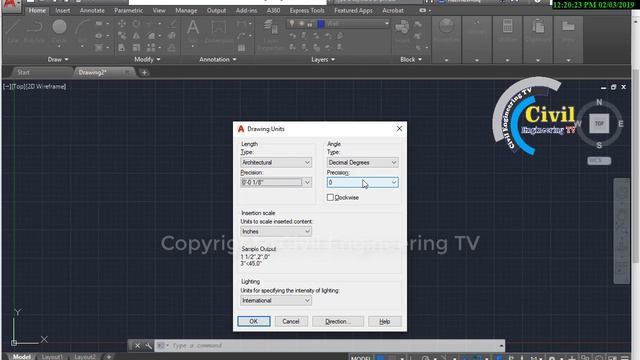640x360 pixels.
Task: Select the Dimension tool
Action: pos(219,32)
